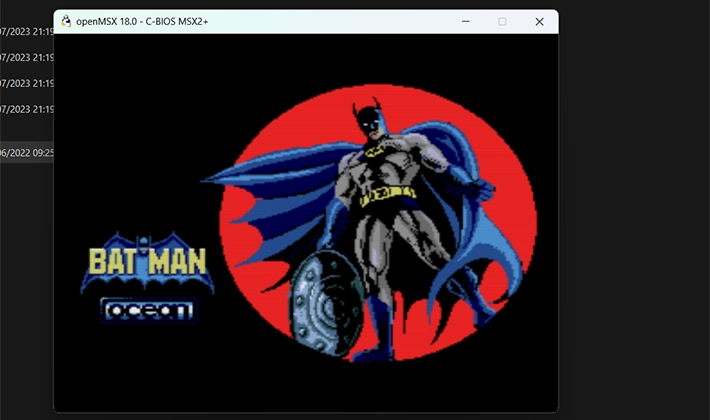710x420 pixels.
Task: Select background row dated 6/2022 09:25
Action: [27, 153]
